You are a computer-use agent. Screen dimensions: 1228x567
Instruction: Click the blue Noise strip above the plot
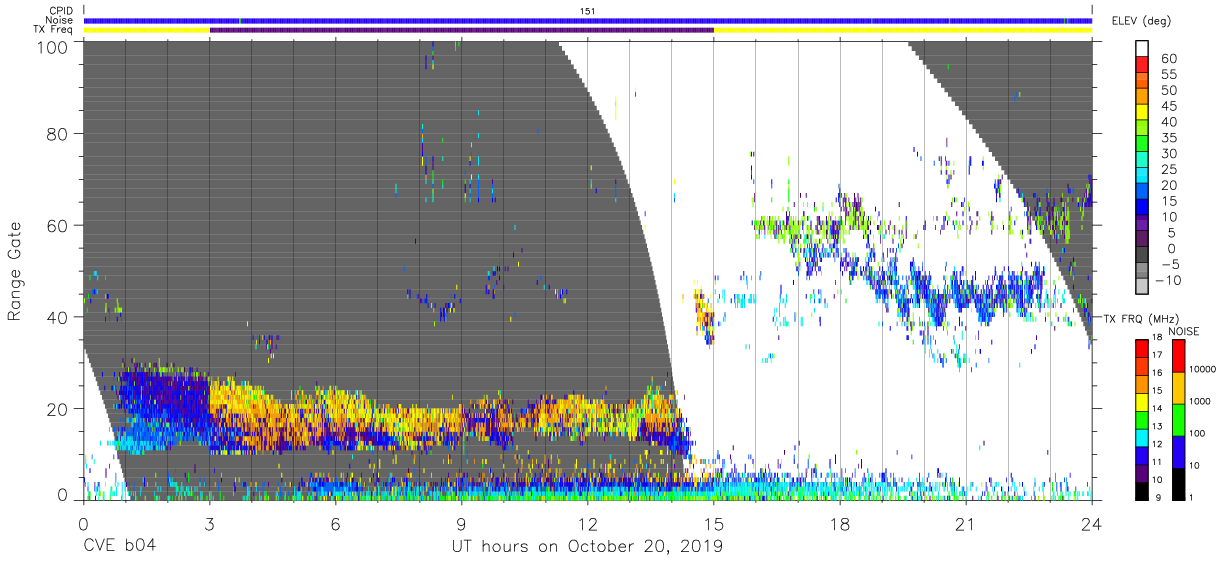pyautogui.click(x=588, y=20)
